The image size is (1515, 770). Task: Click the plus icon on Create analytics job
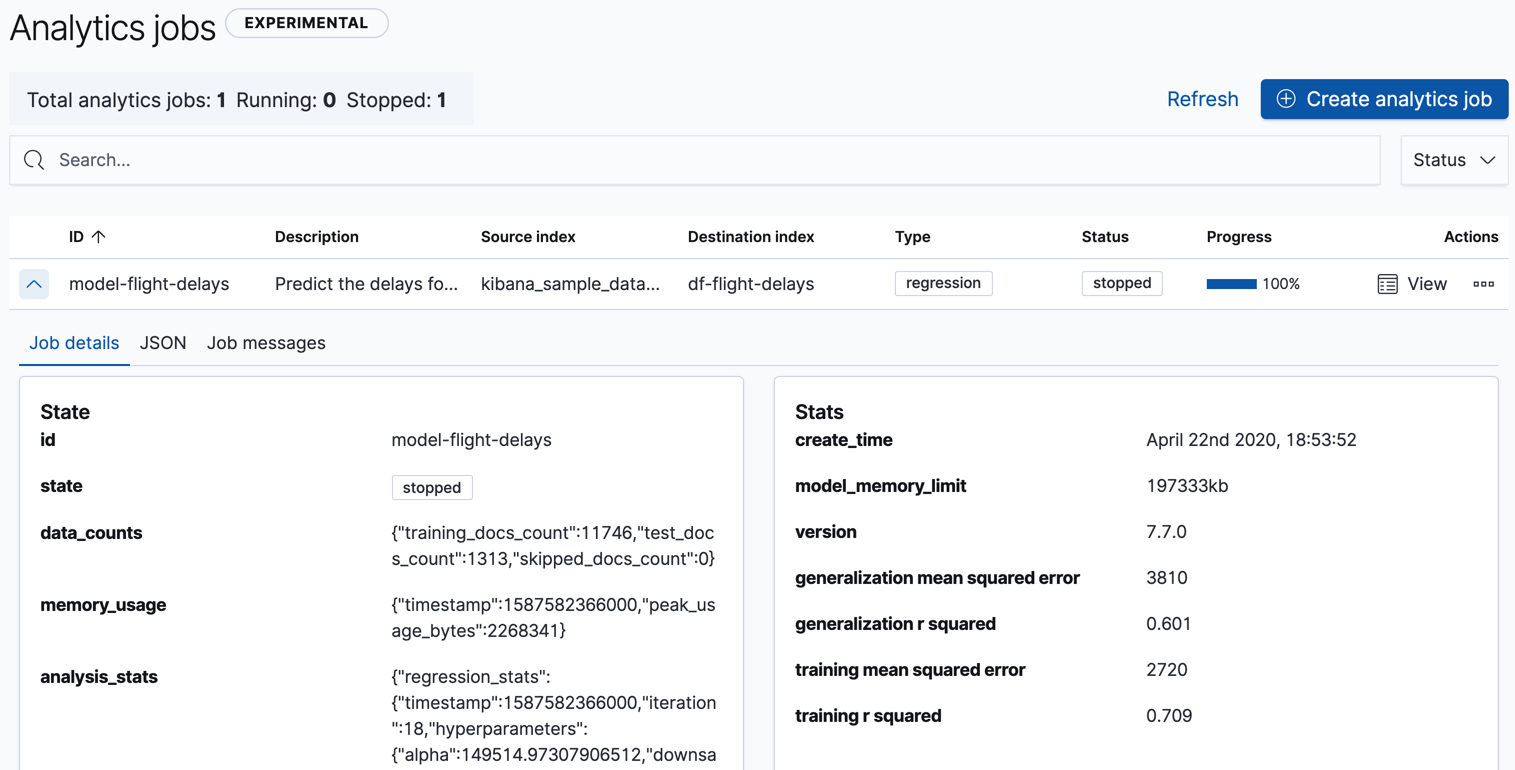pyautogui.click(x=1285, y=99)
